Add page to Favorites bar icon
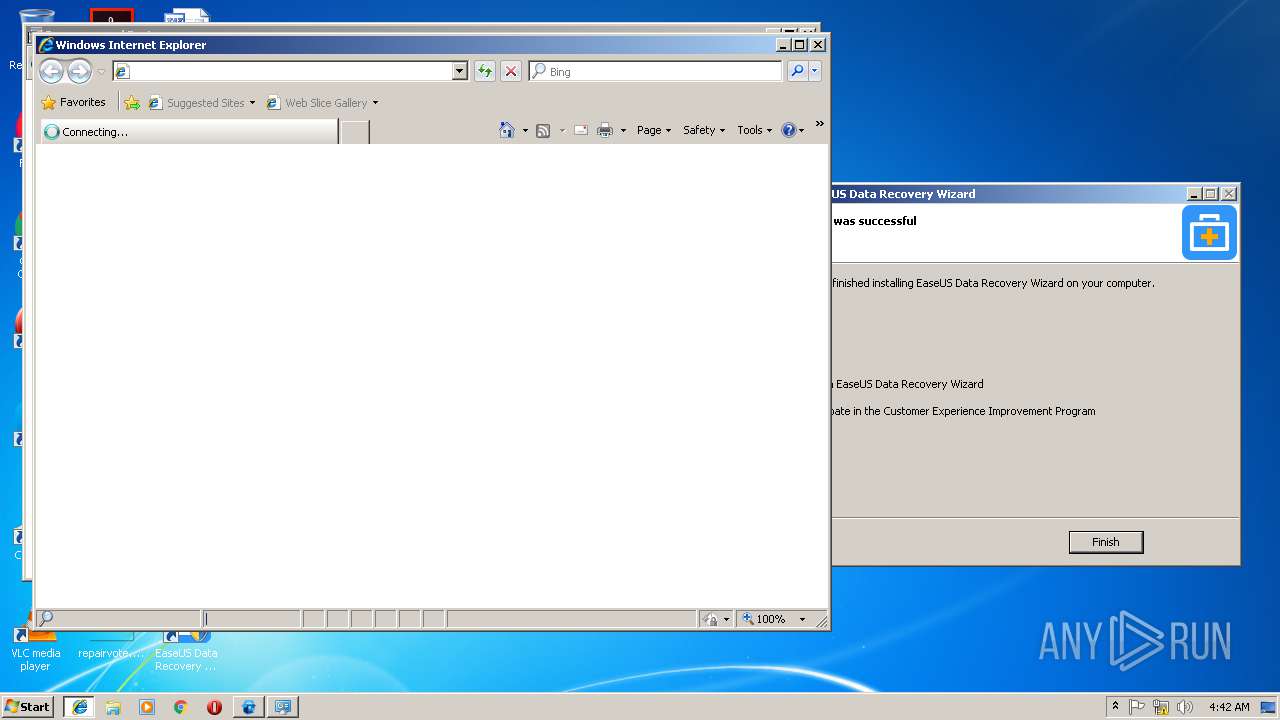This screenshot has width=1280, height=720. (x=132, y=102)
